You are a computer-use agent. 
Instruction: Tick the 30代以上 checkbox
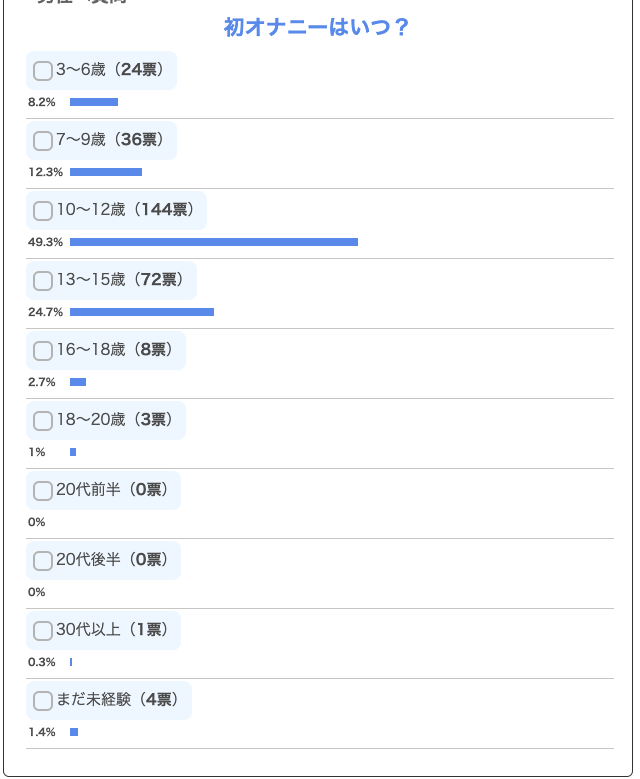43,631
